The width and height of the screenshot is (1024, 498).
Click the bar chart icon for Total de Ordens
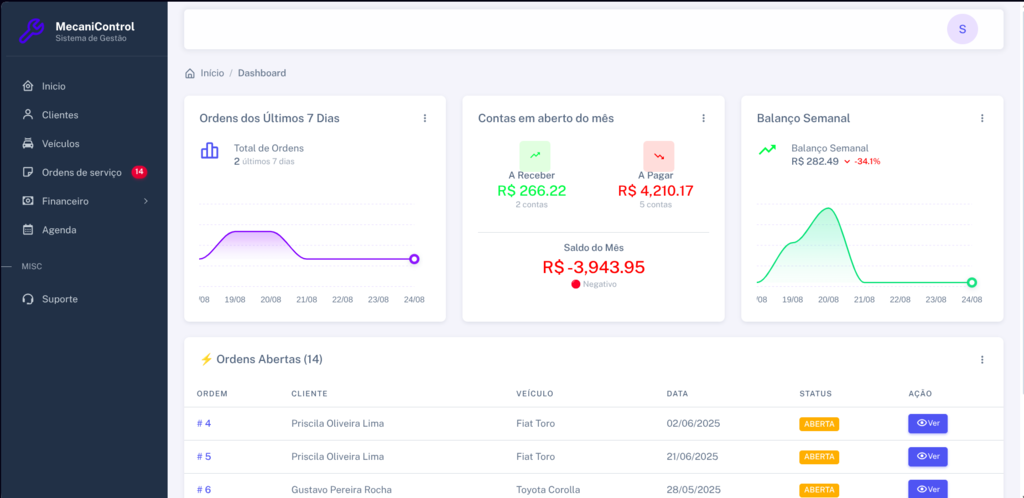(210, 151)
